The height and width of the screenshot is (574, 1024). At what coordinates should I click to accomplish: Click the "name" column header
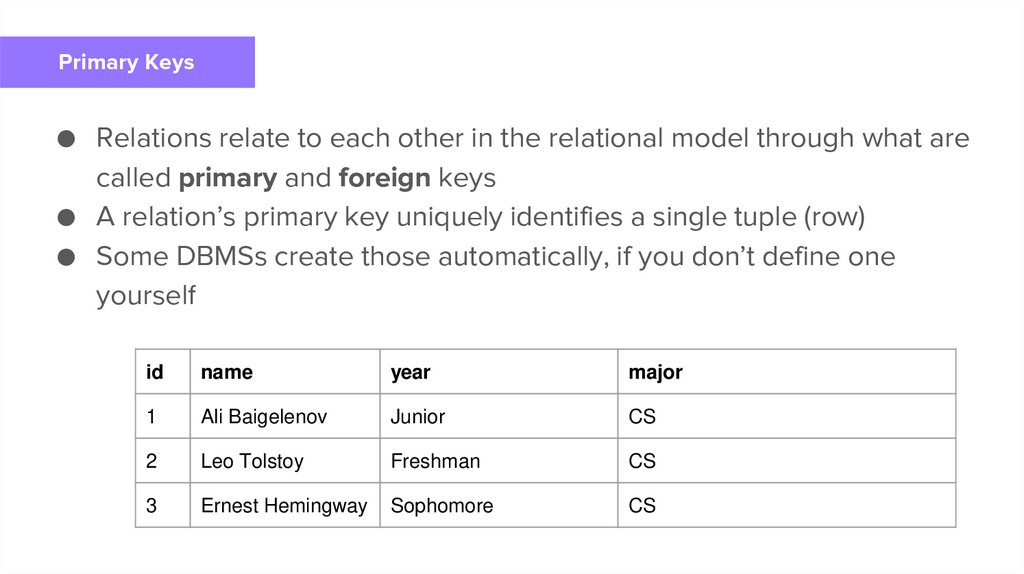[x=227, y=372]
